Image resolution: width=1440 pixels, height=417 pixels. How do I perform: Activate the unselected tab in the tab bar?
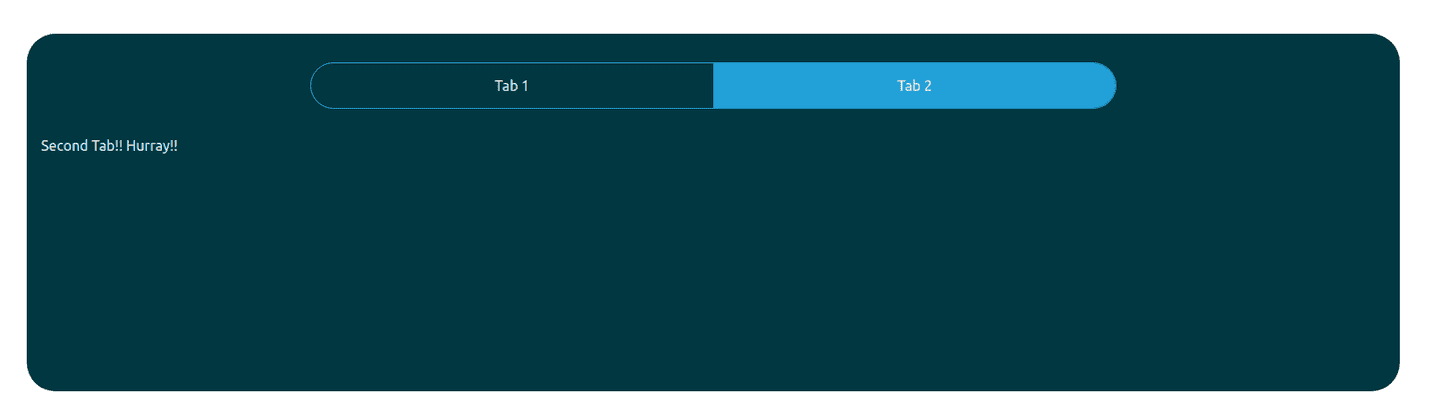tap(511, 86)
